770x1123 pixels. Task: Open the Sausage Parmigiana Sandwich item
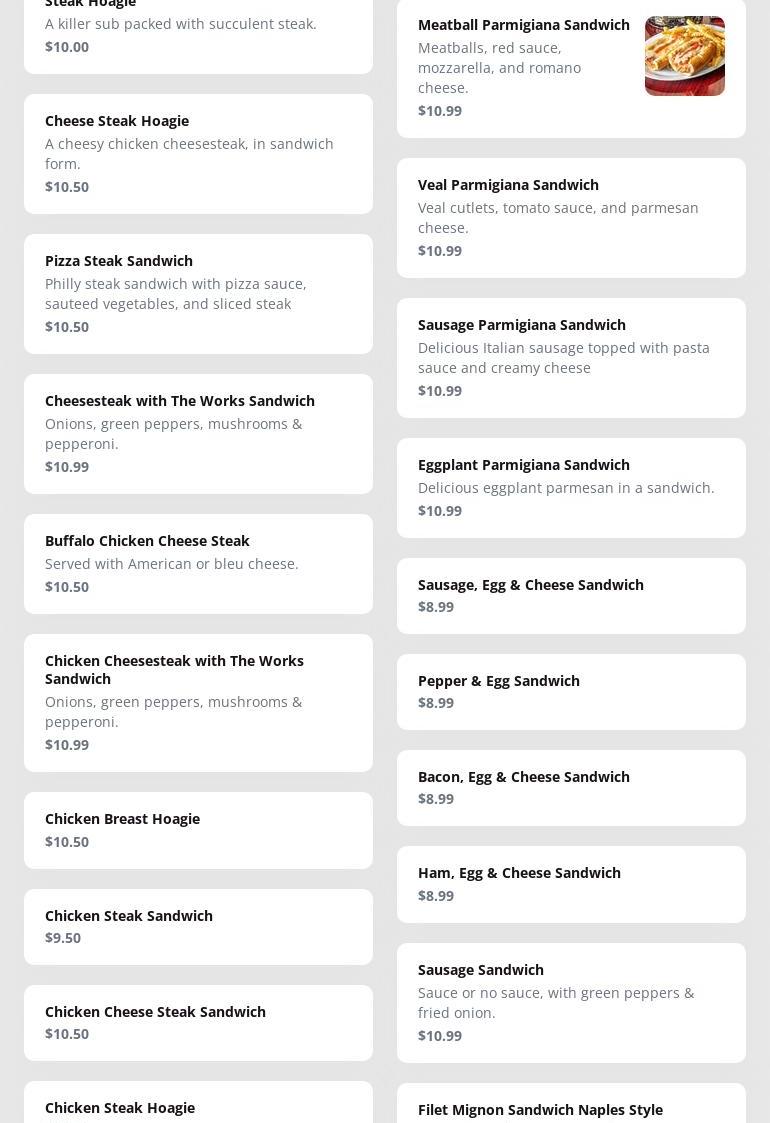click(x=571, y=357)
